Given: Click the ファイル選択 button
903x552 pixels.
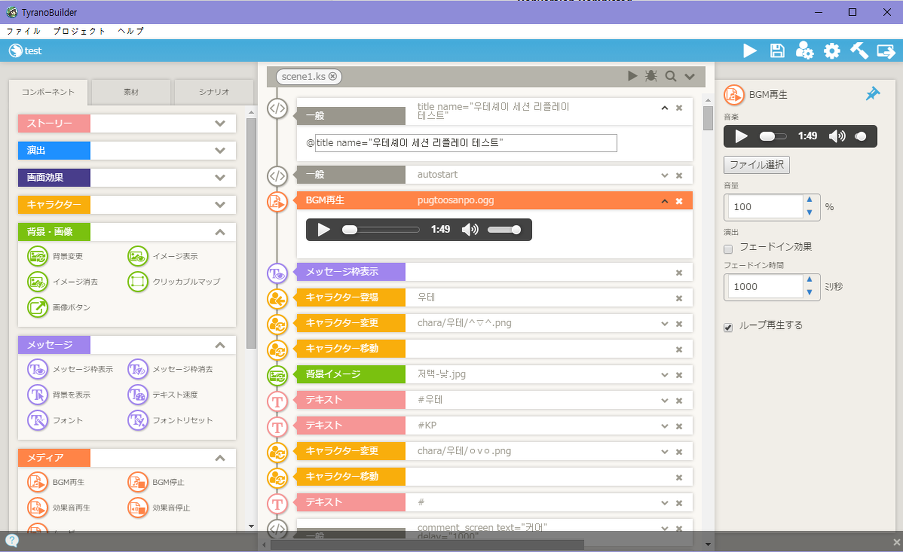Looking at the screenshot, I should point(757,165).
